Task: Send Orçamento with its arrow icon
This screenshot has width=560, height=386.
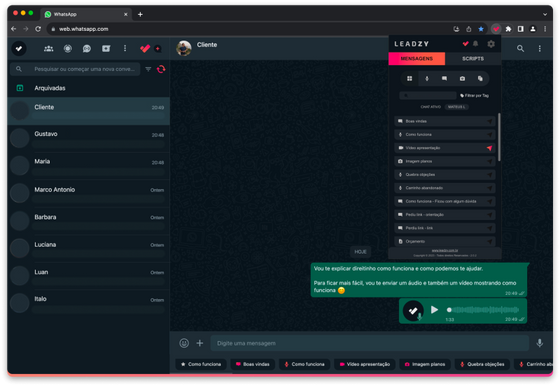Action: click(490, 241)
